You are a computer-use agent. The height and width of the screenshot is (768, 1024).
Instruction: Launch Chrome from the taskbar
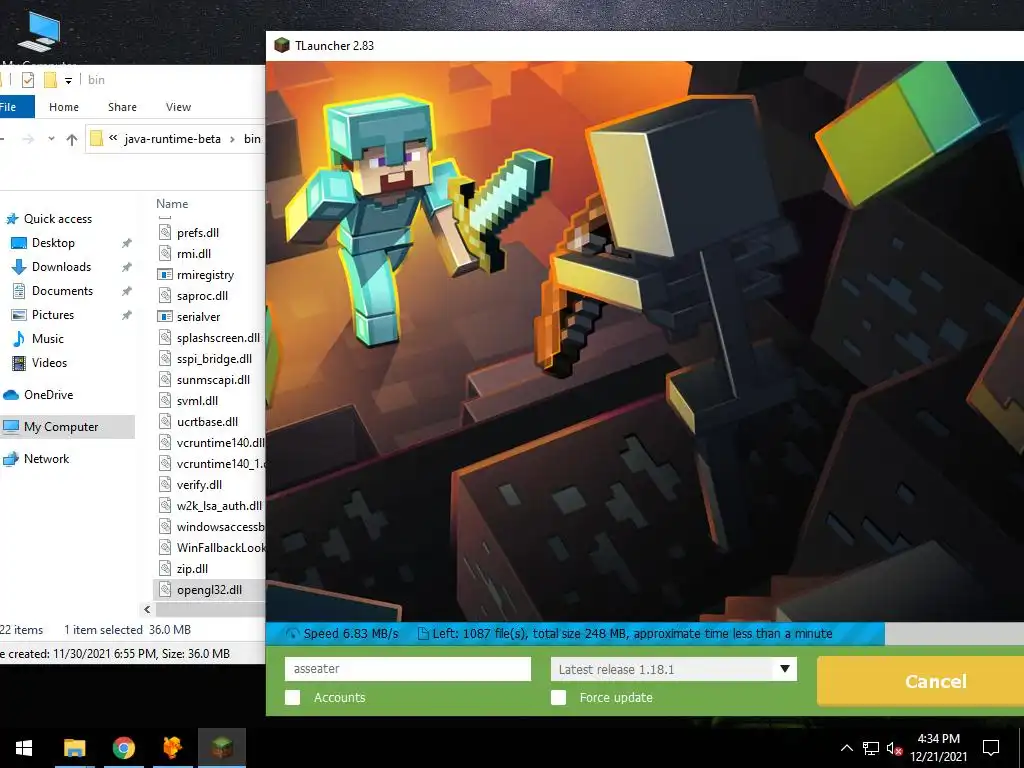[x=123, y=748]
